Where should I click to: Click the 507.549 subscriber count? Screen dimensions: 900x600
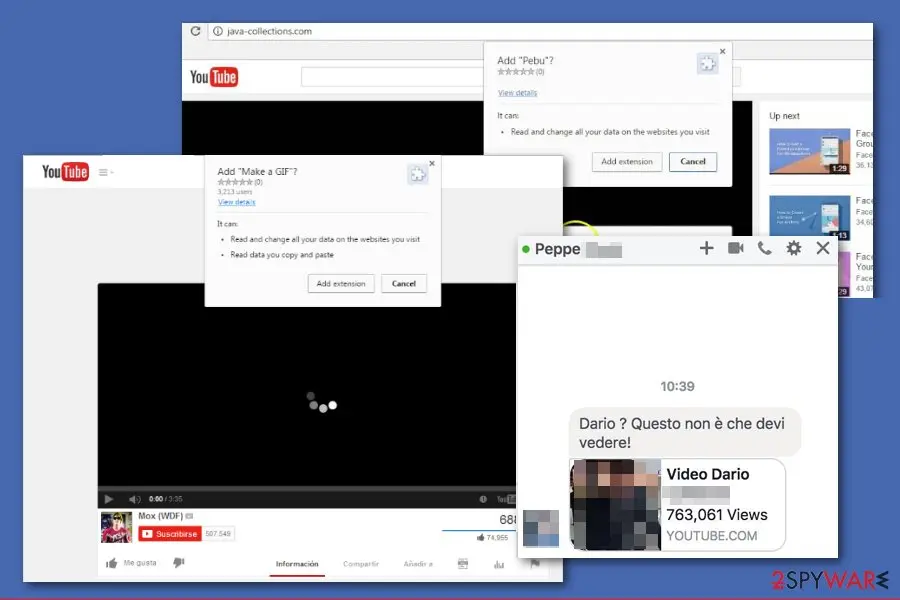(218, 534)
